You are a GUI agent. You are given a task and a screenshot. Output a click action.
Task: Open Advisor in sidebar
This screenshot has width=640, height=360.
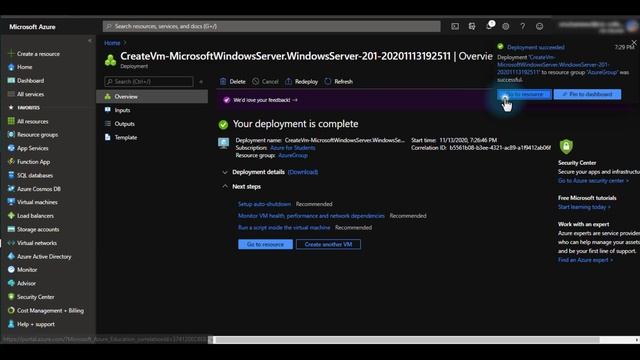pyautogui.click(x=26, y=283)
